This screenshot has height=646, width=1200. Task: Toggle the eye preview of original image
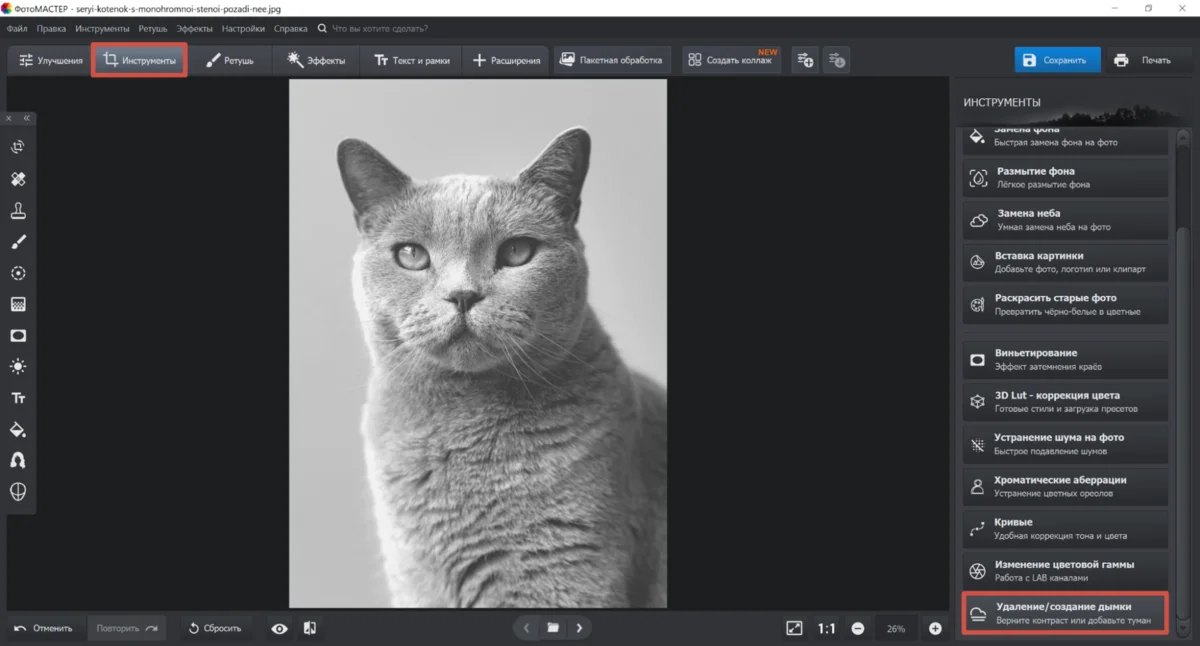click(279, 628)
